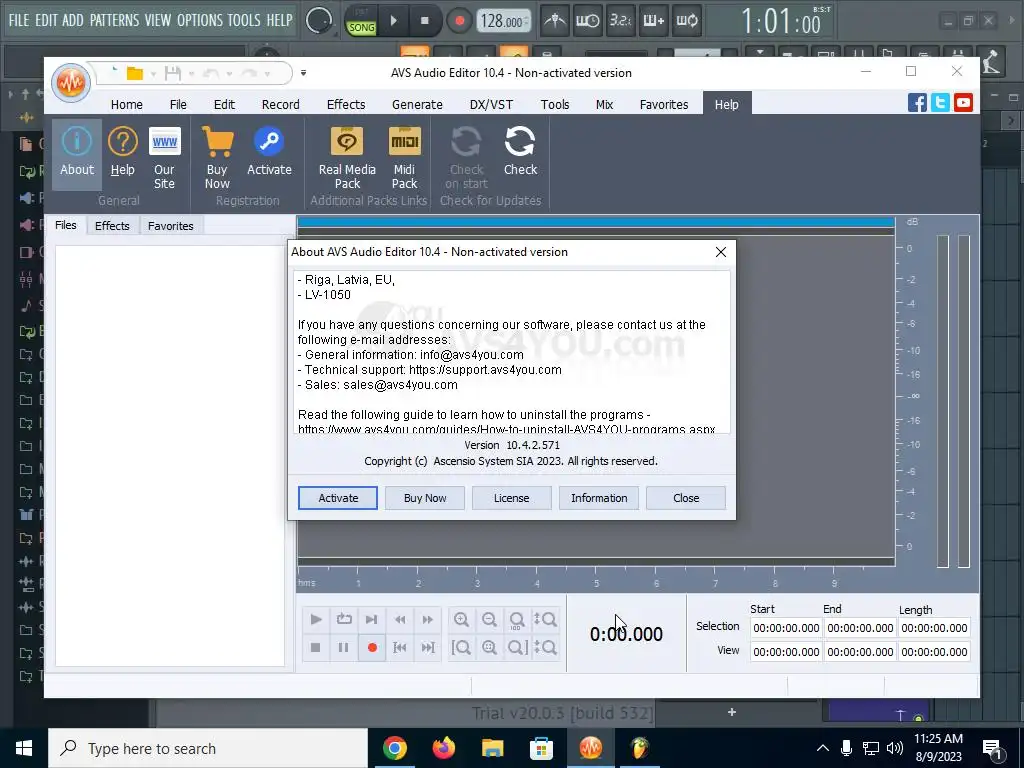1024x768 pixels.
Task: Click Activate button in About dialog
Action: coord(338,498)
